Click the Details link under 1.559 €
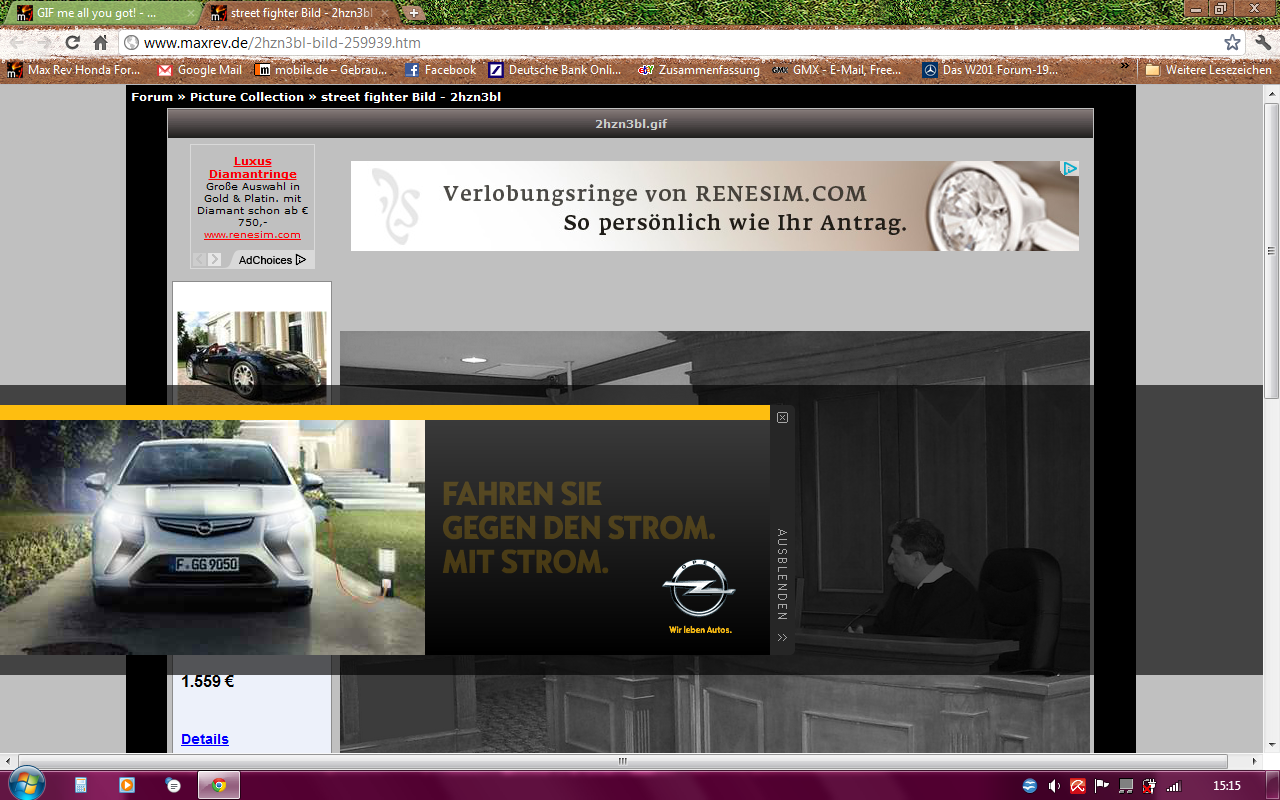 coord(205,739)
